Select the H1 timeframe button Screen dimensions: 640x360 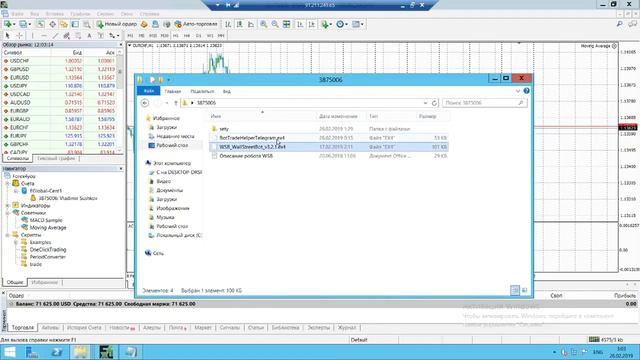(176, 36)
